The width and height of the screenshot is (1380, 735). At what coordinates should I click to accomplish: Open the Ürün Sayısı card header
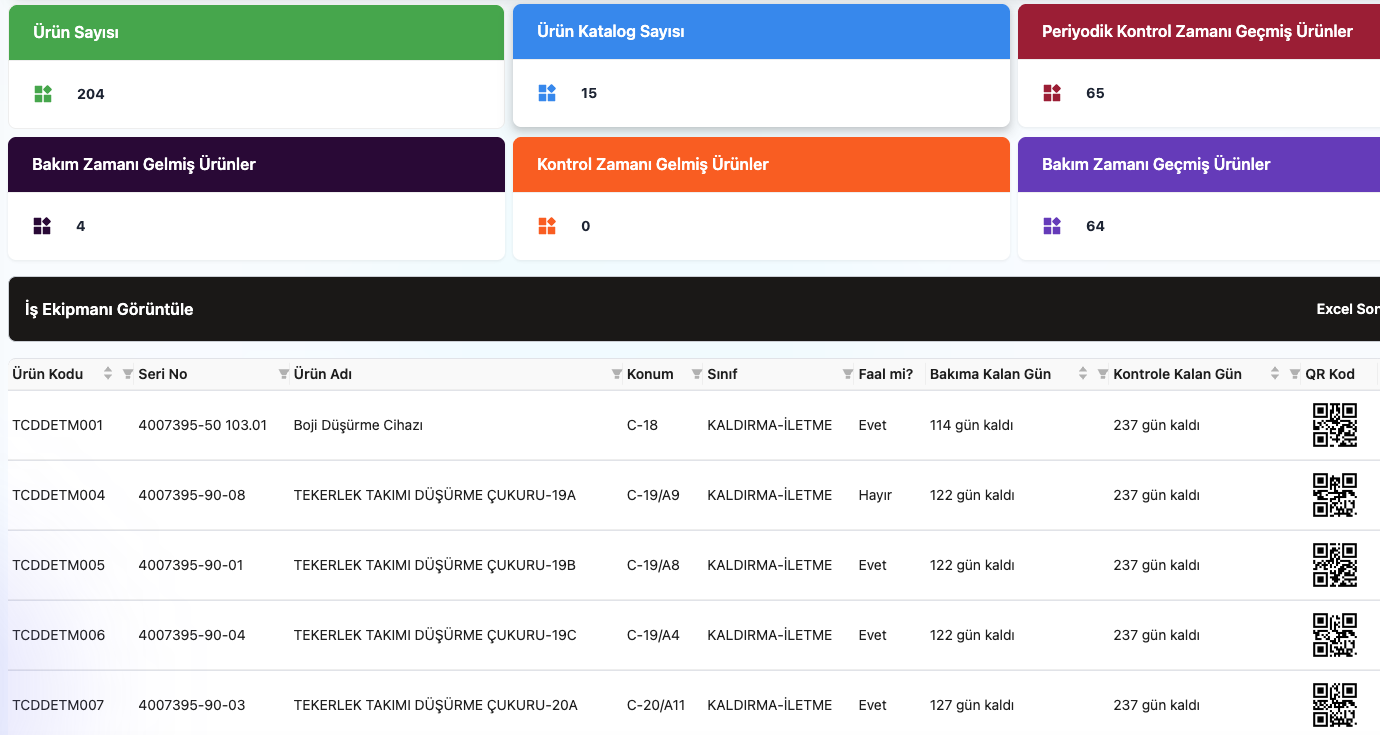[x=256, y=32]
